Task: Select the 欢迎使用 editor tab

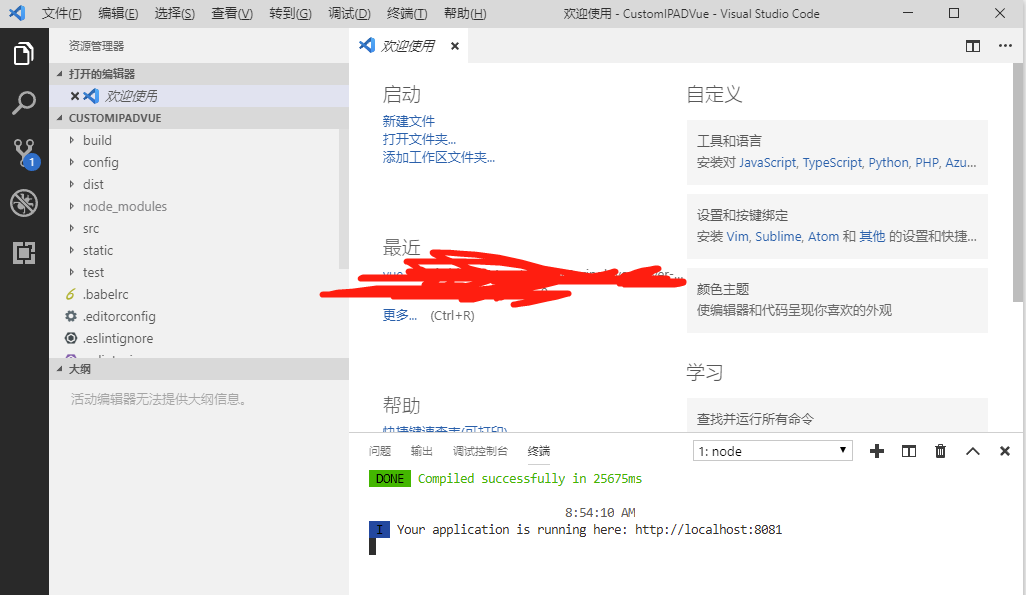Action: click(408, 46)
